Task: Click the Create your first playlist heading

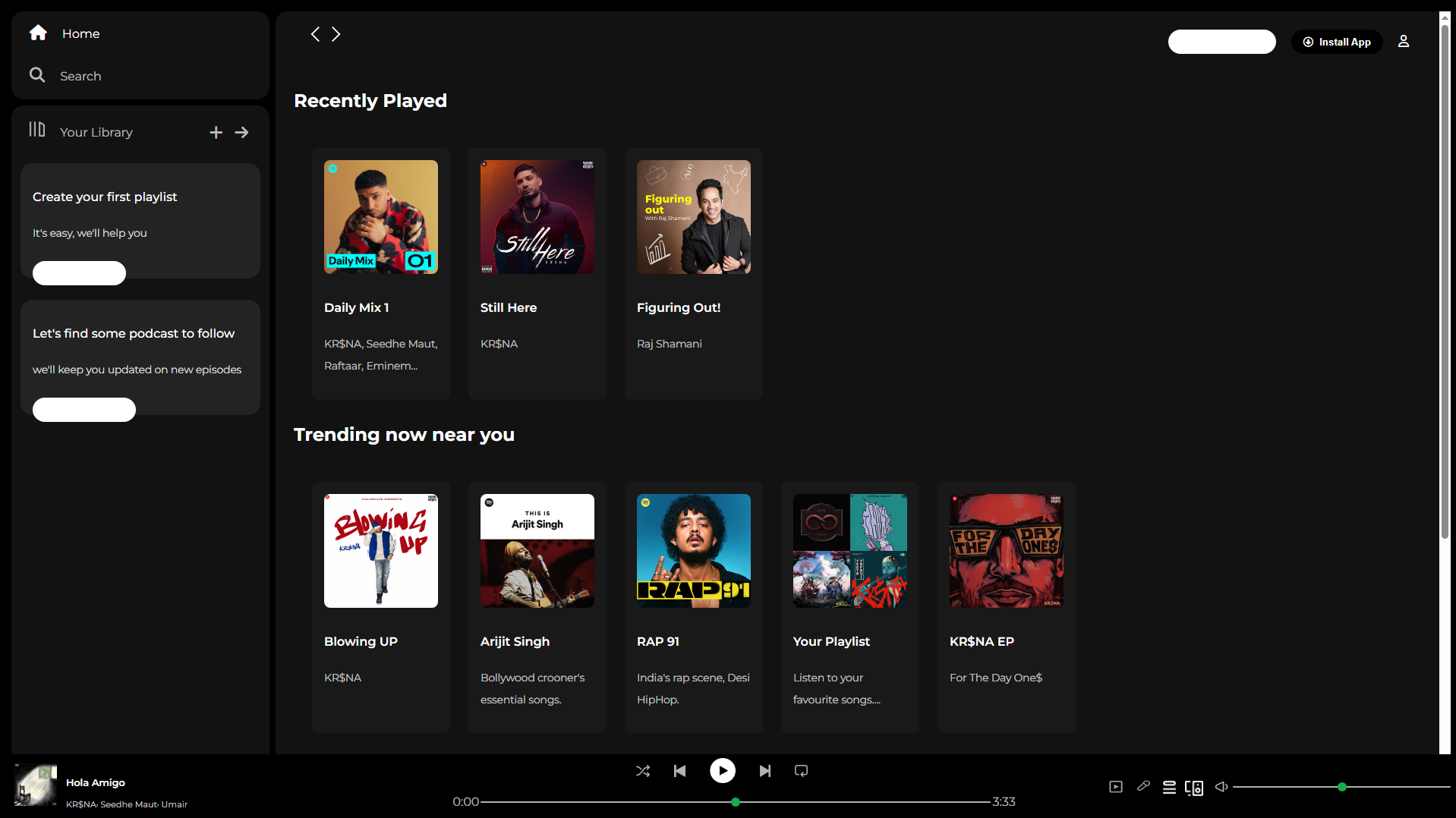Action: 105,197
